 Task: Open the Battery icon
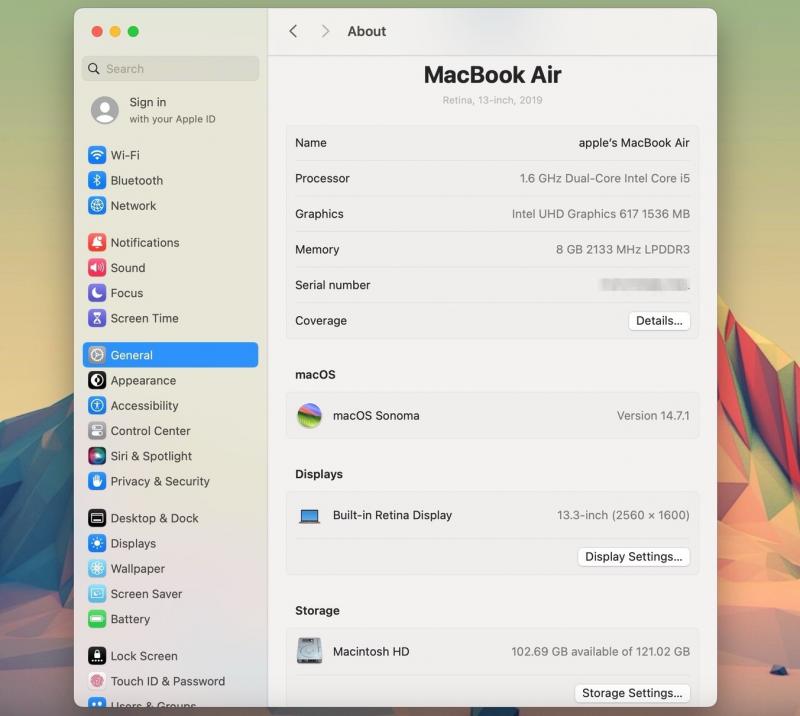click(97, 619)
